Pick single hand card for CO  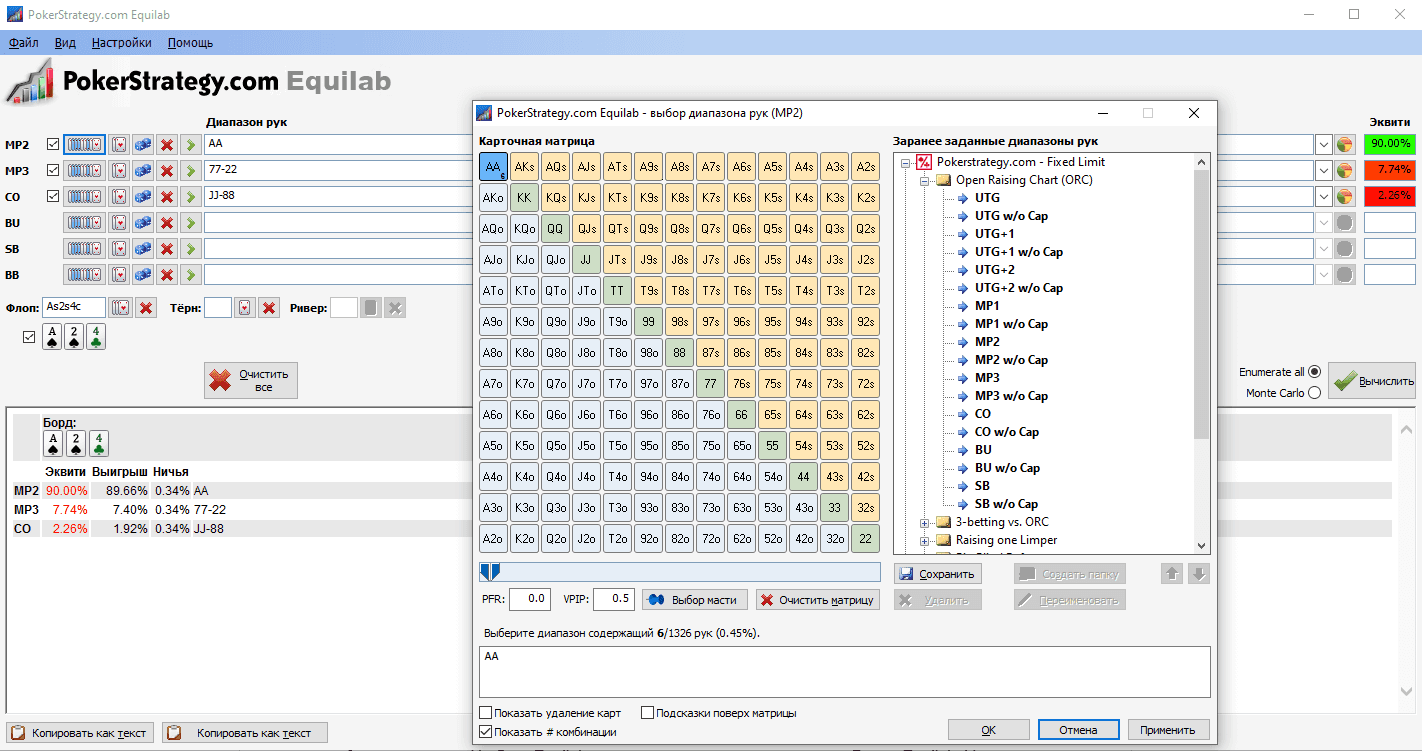tap(119, 197)
